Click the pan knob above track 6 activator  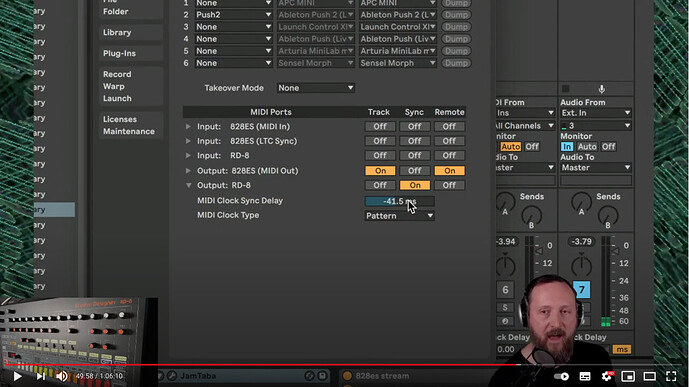click(x=505, y=266)
